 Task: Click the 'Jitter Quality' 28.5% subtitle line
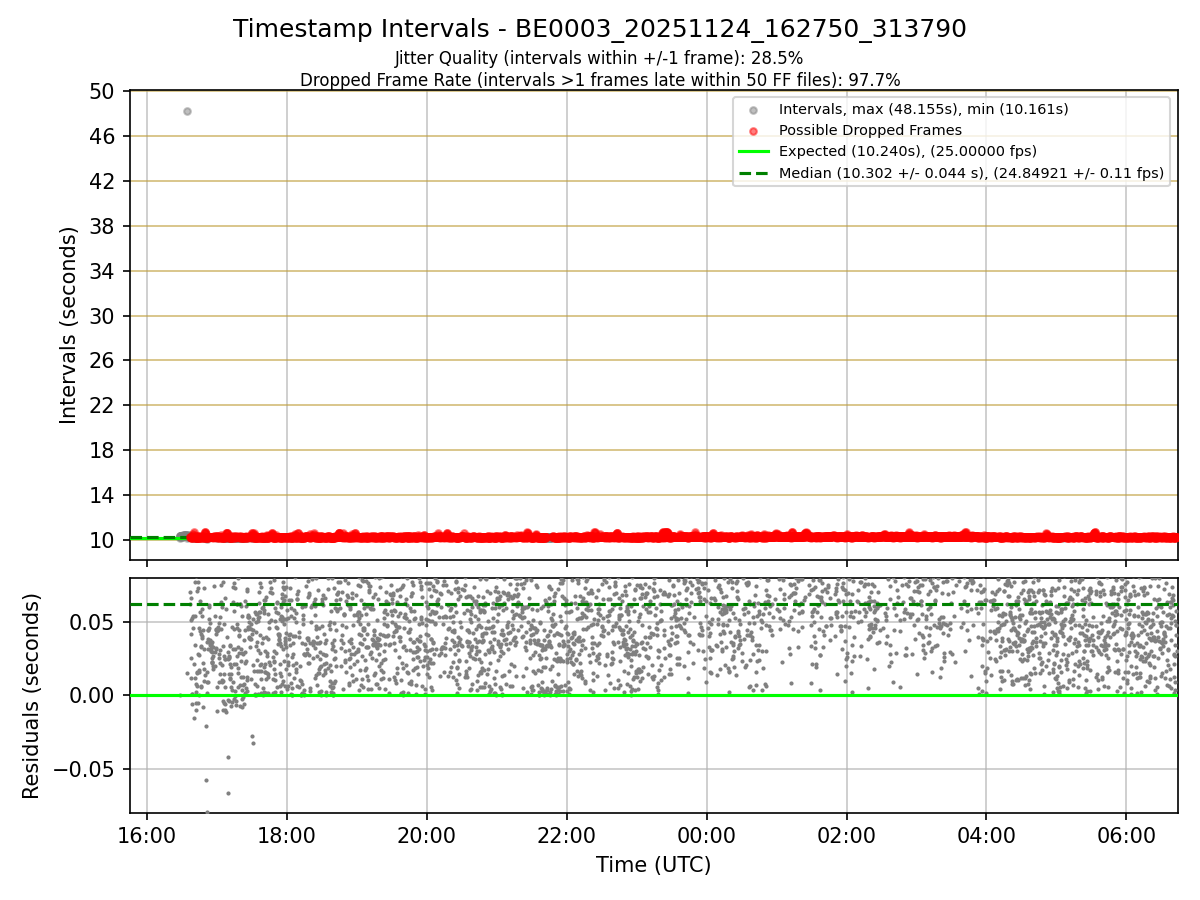tap(599, 58)
